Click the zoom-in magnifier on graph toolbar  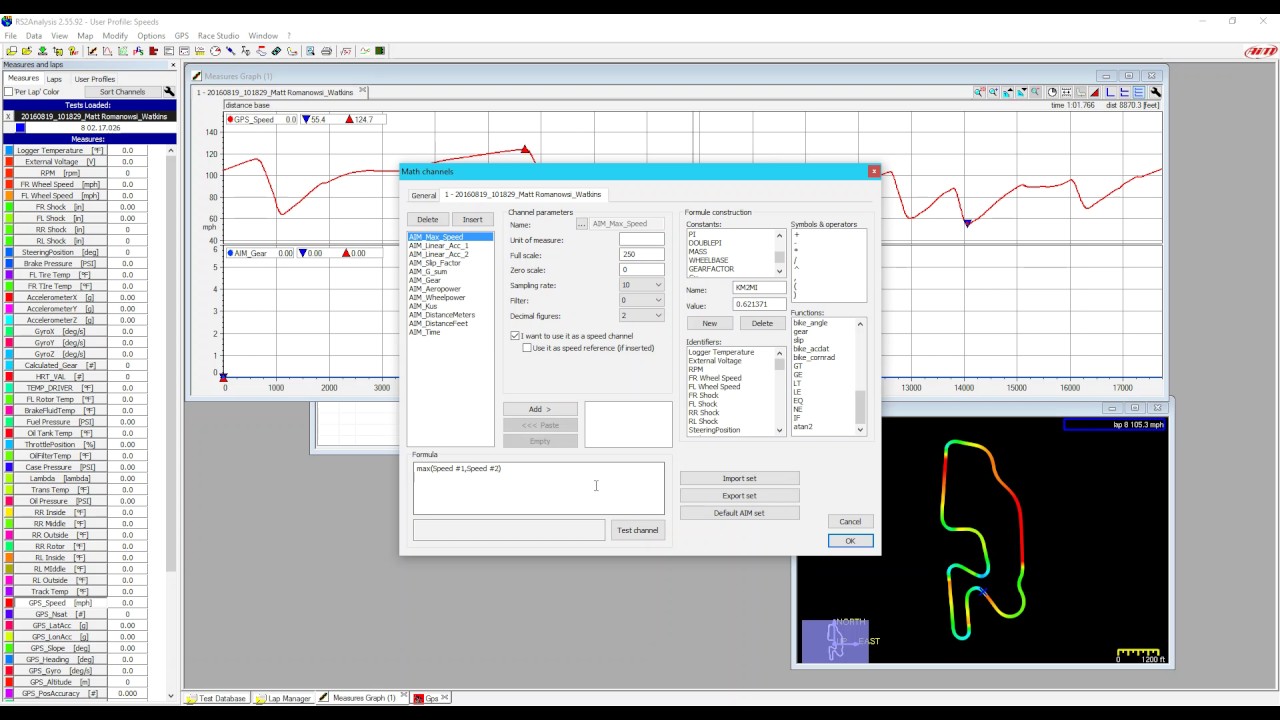[x=993, y=92]
